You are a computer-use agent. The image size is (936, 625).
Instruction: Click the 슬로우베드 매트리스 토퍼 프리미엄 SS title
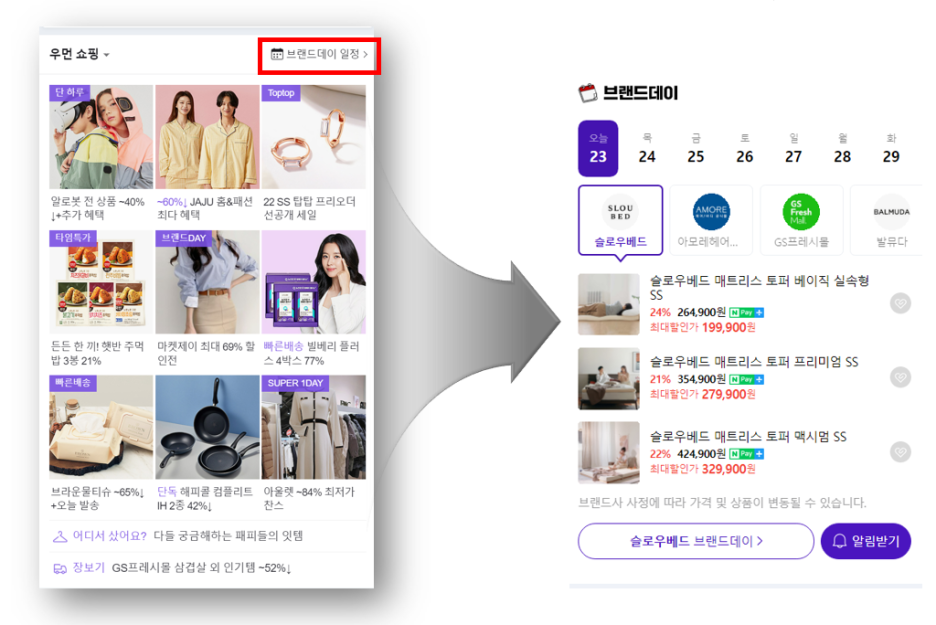[x=754, y=362]
